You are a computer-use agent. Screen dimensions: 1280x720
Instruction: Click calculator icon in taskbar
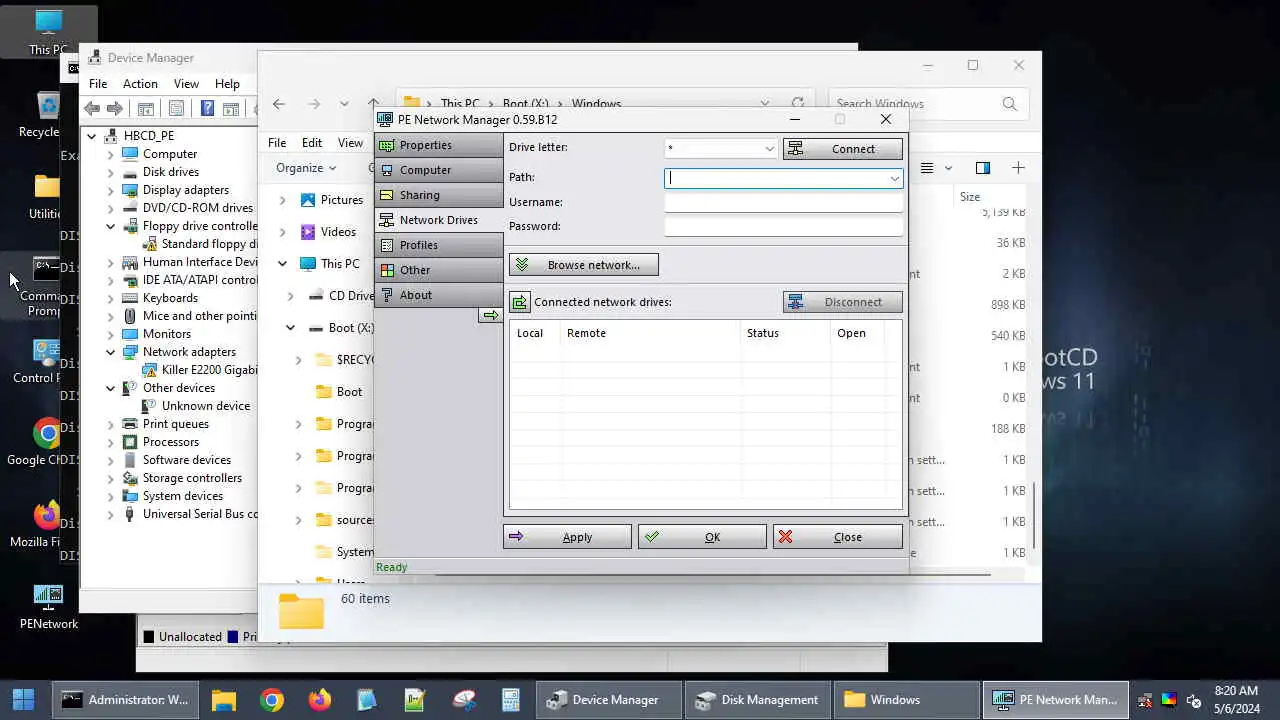click(x=511, y=700)
